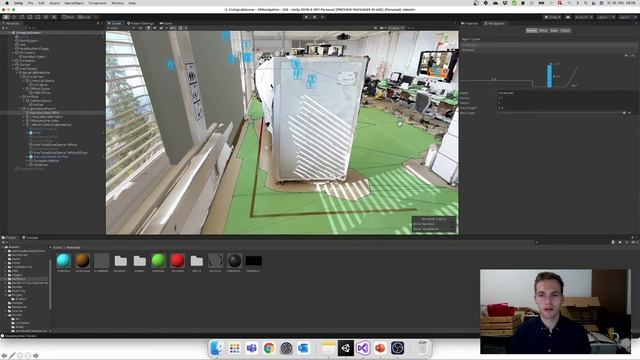Screen dimensions: 640x360
Task: Collapse the LivingLabScene root in Hierarchy
Action: pyautogui.click(x=11, y=33)
